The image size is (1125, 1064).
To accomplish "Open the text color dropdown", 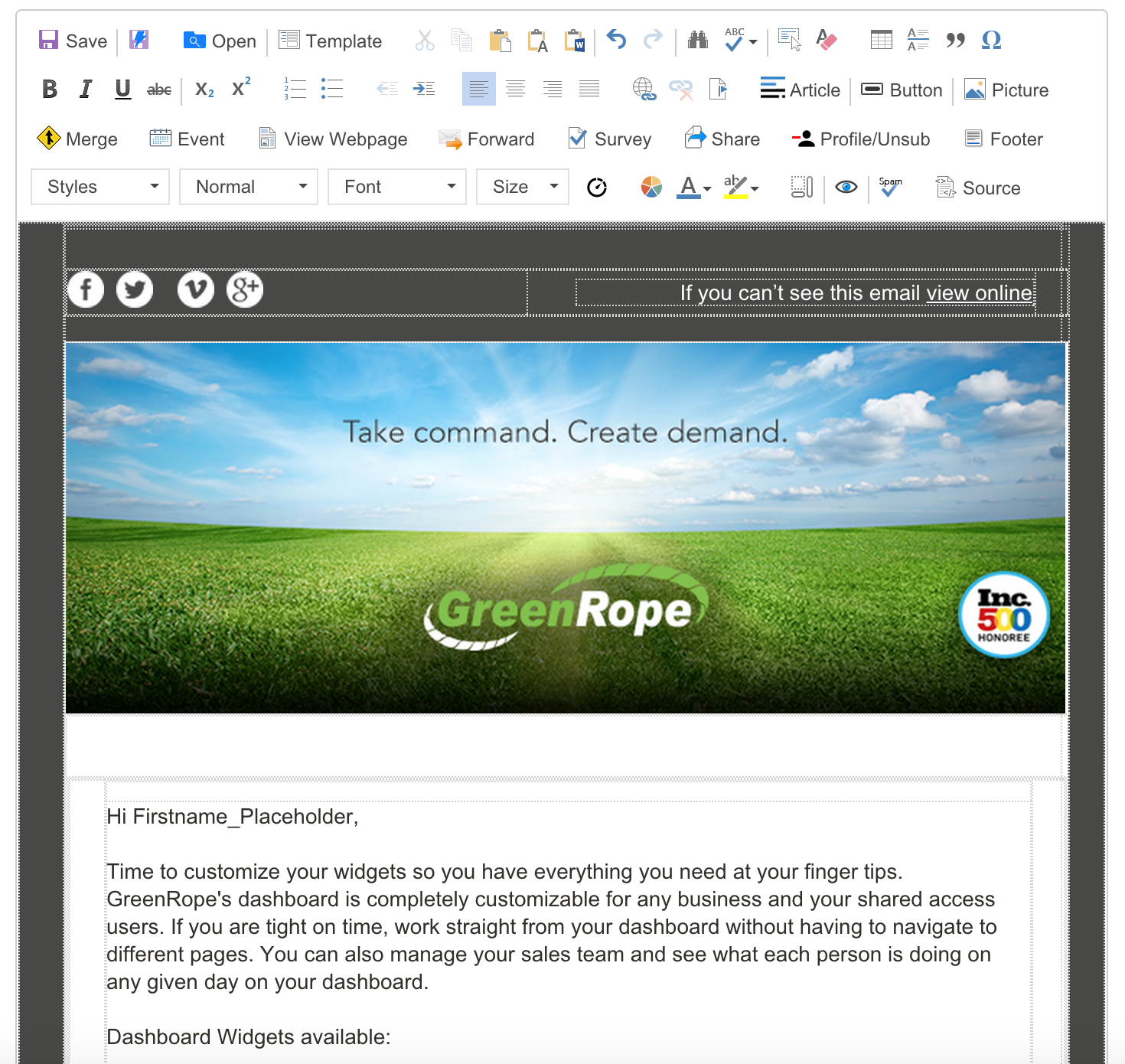I will pyautogui.click(x=695, y=188).
